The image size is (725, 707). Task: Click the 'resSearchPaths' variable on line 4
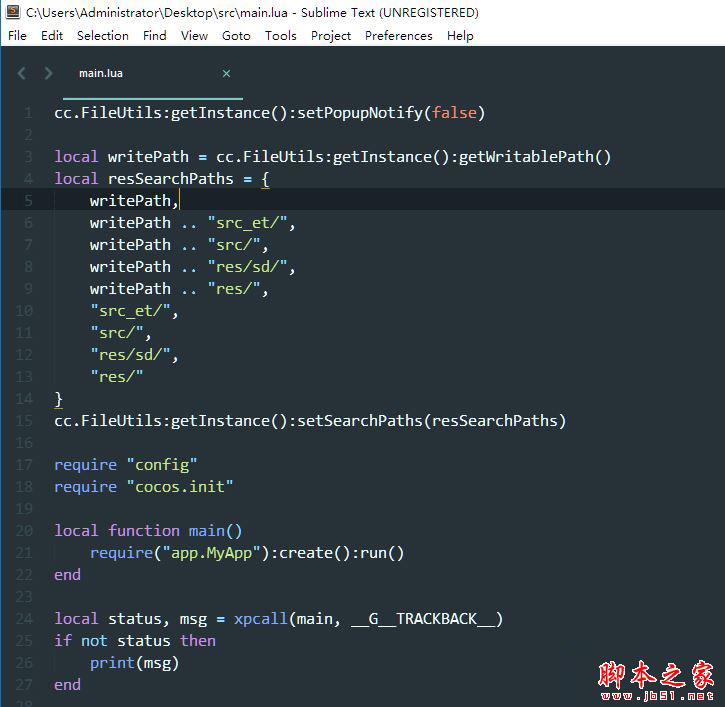click(x=171, y=179)
